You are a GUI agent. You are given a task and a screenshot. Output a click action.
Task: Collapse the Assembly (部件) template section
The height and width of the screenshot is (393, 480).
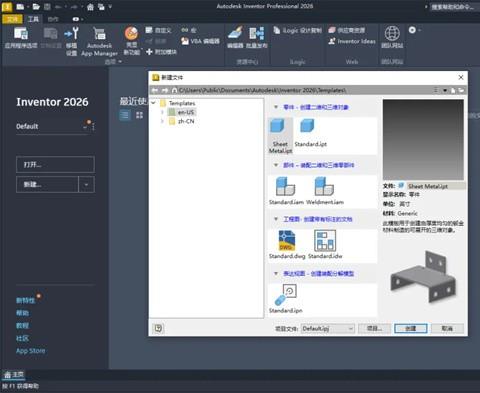(276, 165)
